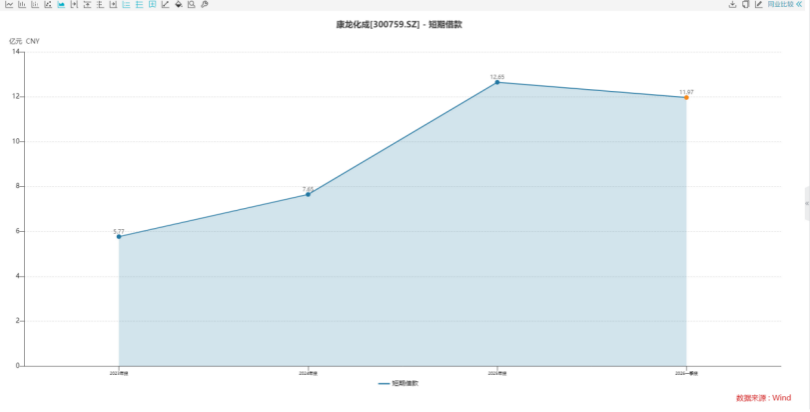Click the 数据来源：Wind source text
The image size is (810, 412).
click(764, 398)
